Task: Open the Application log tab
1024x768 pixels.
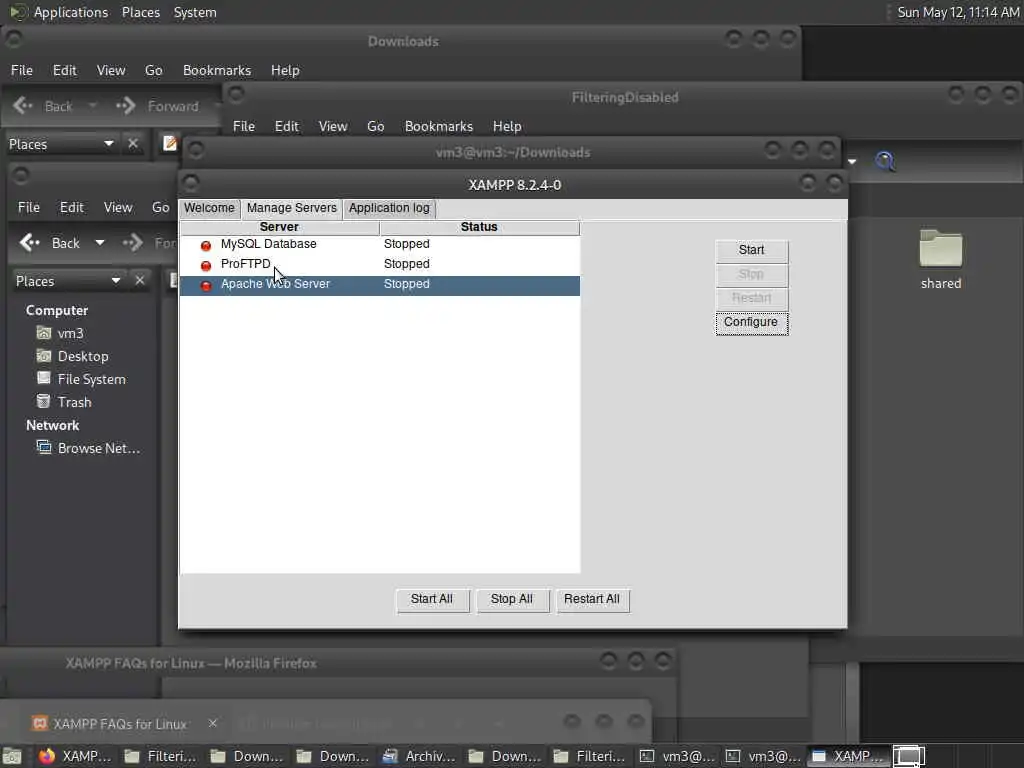Action: click(x=389, y=208)
